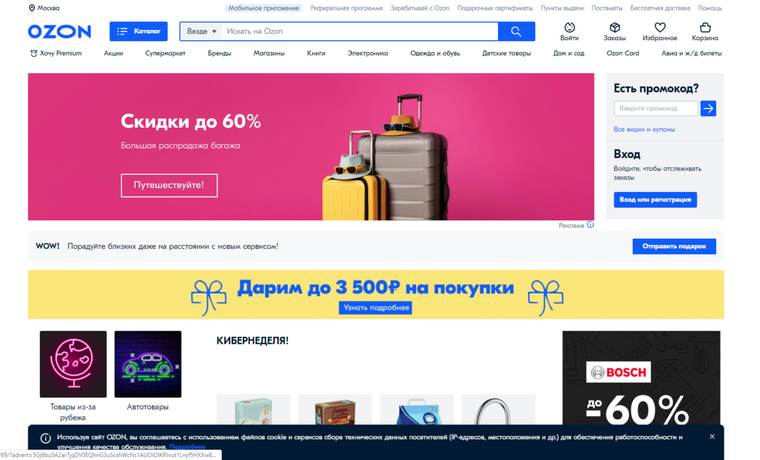Close the cookie notification banner
The width and height of the screenshot is (760, 460).
[712, 436]
